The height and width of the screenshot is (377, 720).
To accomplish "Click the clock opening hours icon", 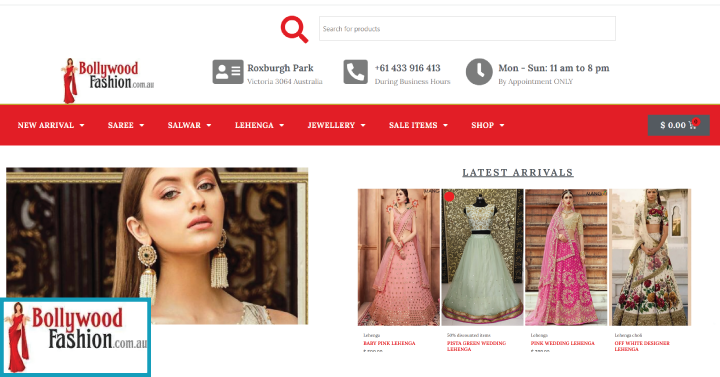I will click(479, 72).
